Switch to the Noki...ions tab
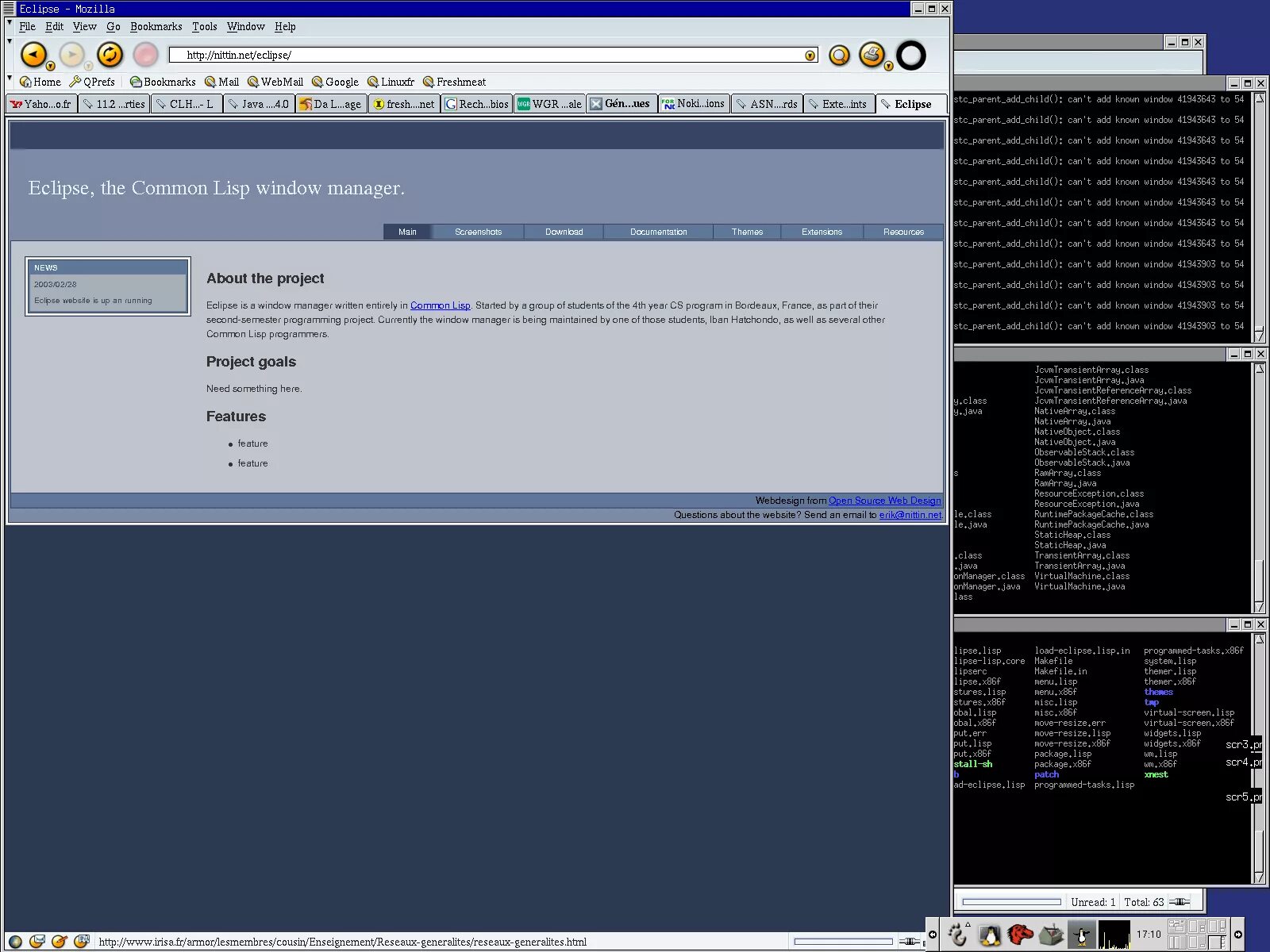 [693, 104]
